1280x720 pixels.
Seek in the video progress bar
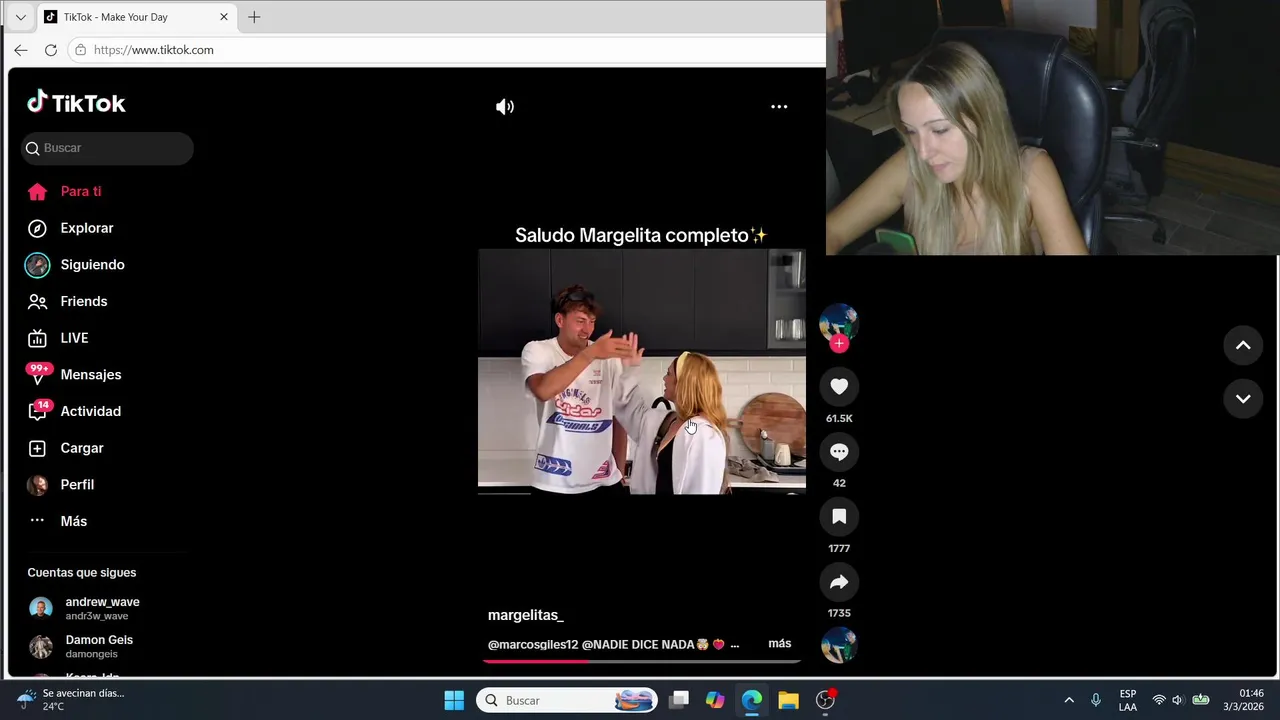click(642, 660)
